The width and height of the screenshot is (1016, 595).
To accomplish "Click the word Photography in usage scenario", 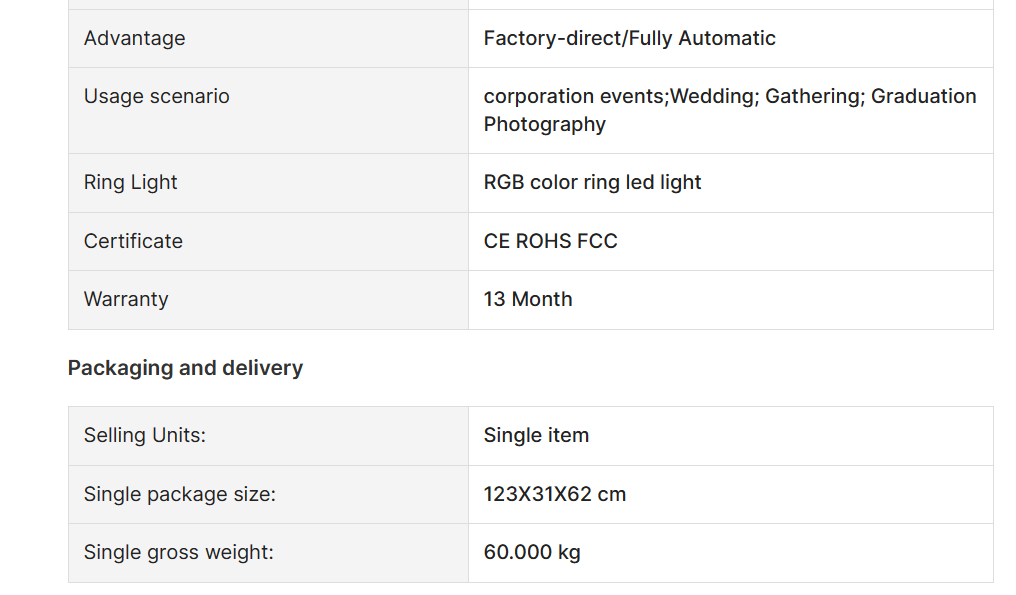I will [544, 124].
